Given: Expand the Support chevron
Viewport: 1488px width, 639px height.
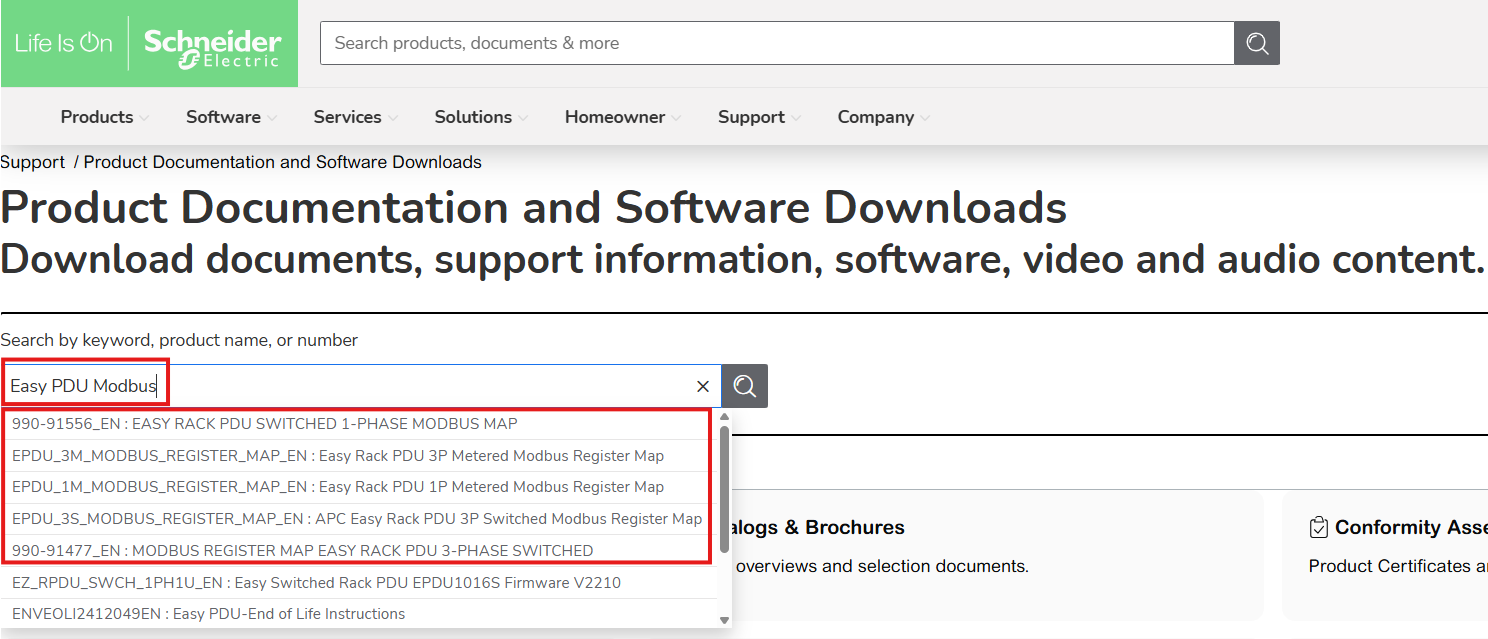Looking at the screenshot, I should coord(795,118).
